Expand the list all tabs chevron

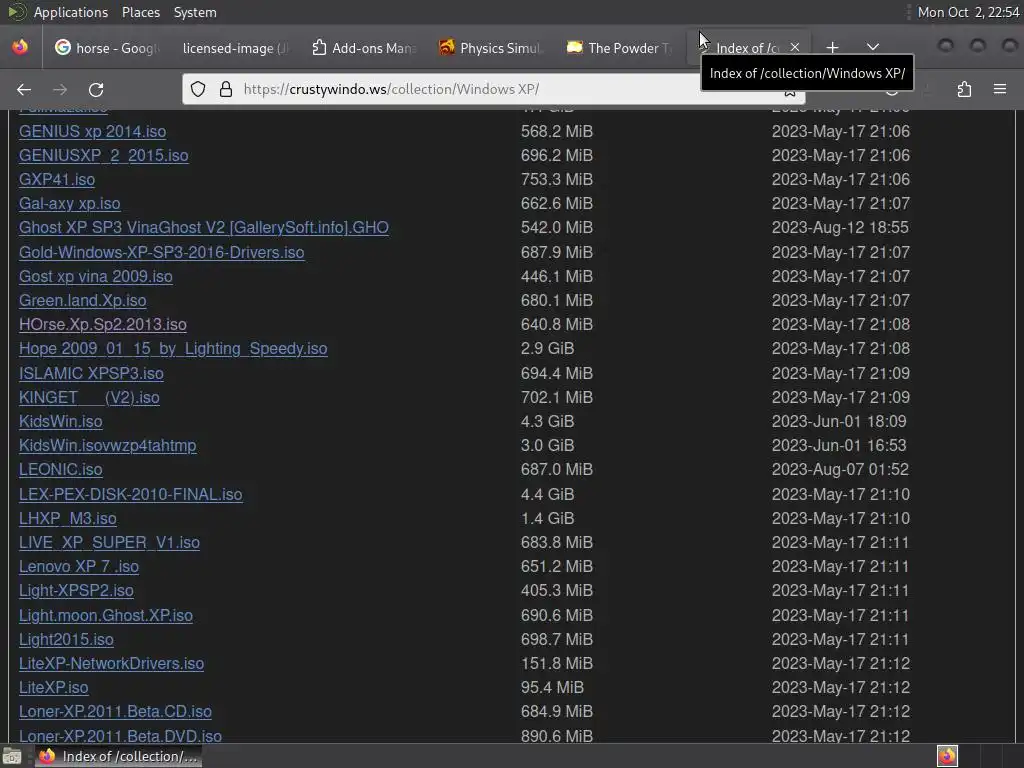872,48
